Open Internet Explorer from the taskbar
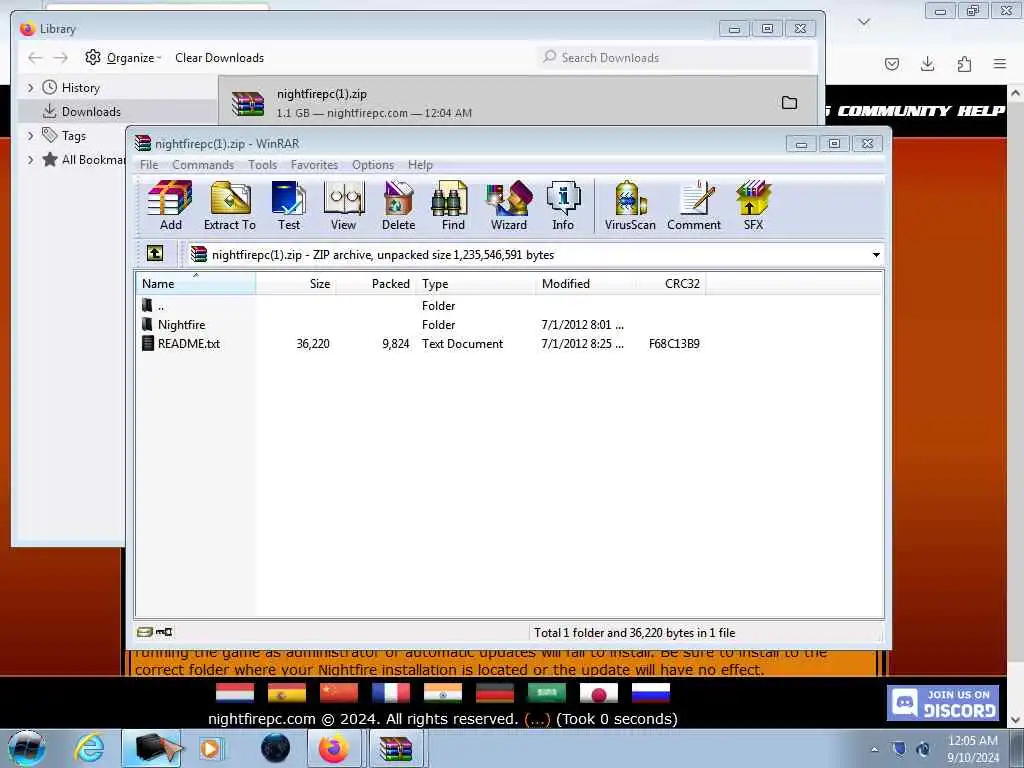 (x=89, y=749)
